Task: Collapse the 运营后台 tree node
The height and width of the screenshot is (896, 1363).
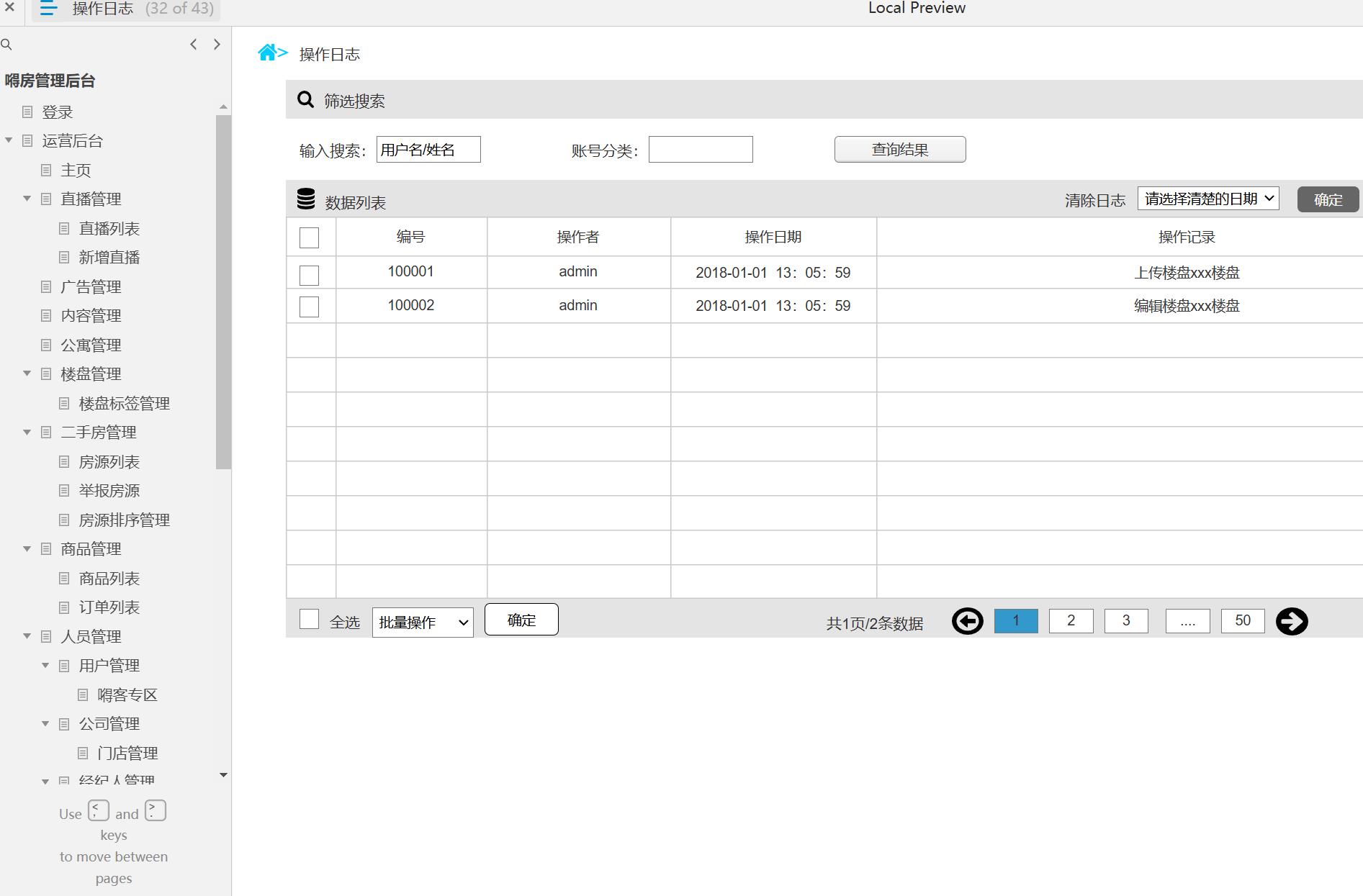Action: point(9,140)
